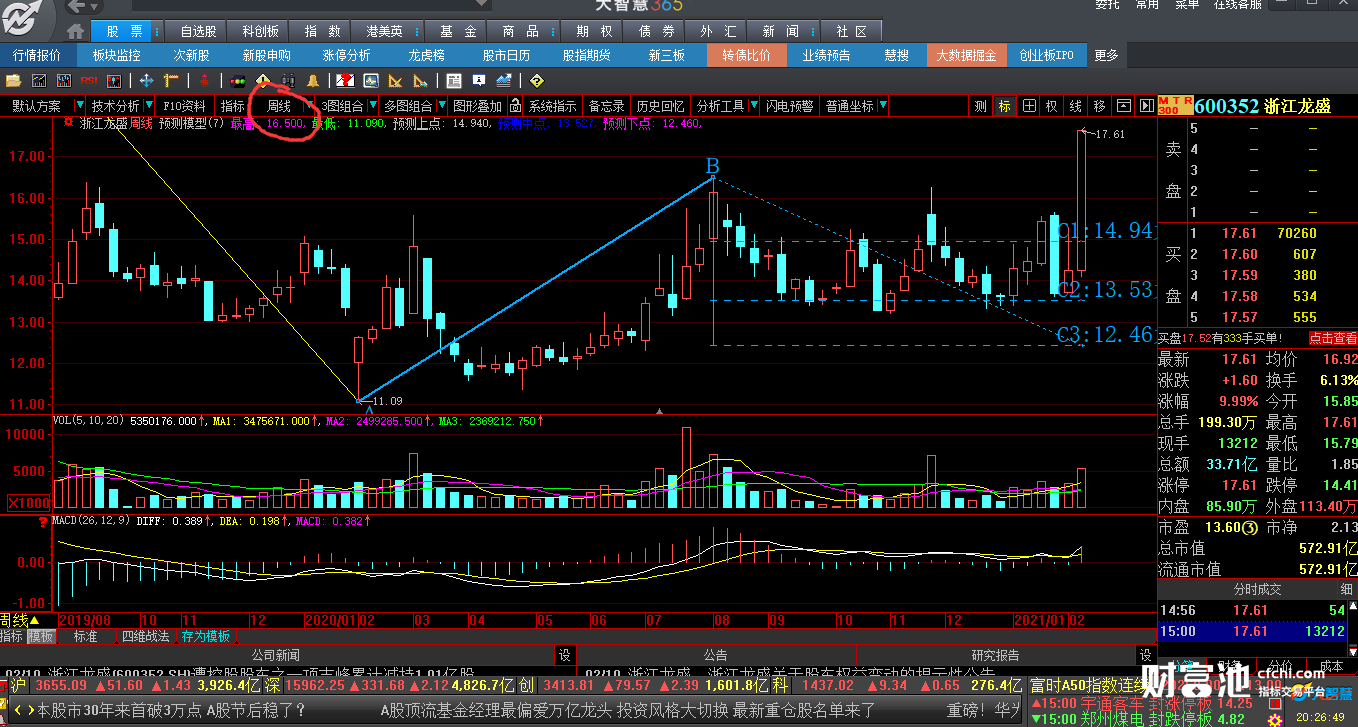Expand the 3图组合 dropdown arrow

372,105
